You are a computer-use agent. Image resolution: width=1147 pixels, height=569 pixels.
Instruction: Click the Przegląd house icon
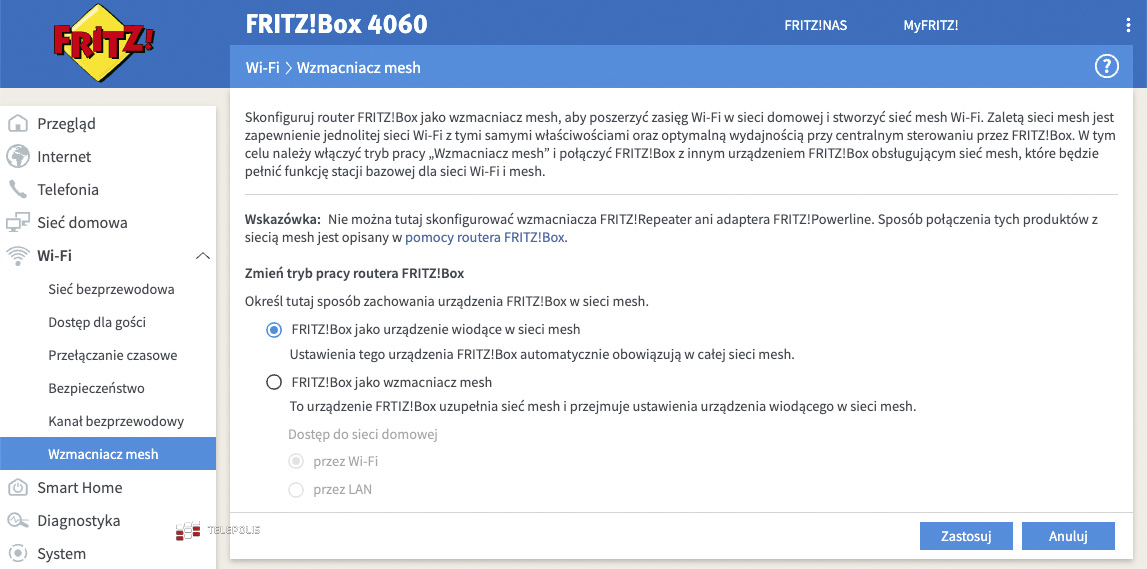(18, 124)
